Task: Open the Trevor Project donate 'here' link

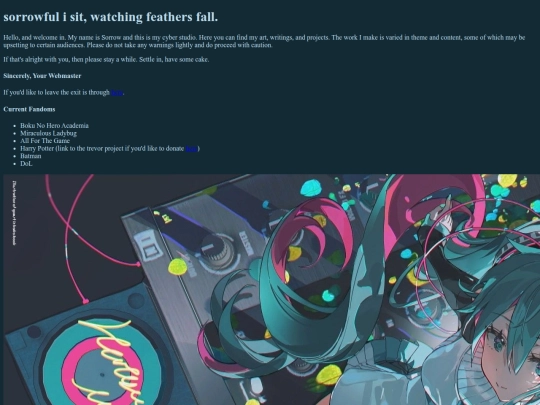Action: point(191,148)
